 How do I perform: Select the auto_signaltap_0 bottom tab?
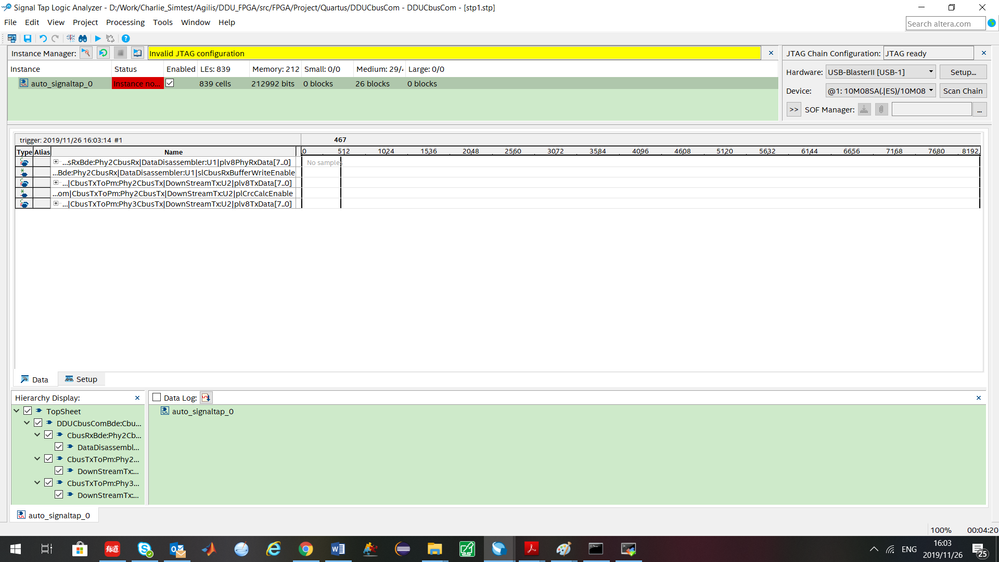point(54,515)
